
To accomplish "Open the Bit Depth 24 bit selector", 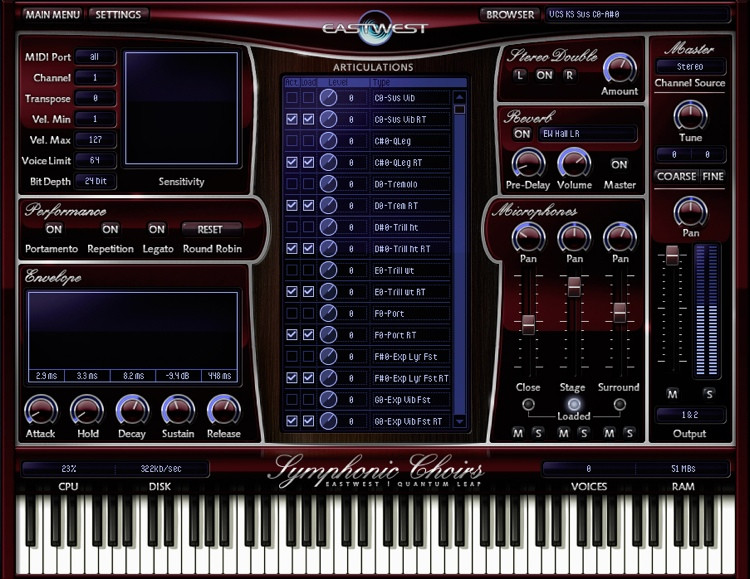I will pyautogui.click(x=95, y=181).
